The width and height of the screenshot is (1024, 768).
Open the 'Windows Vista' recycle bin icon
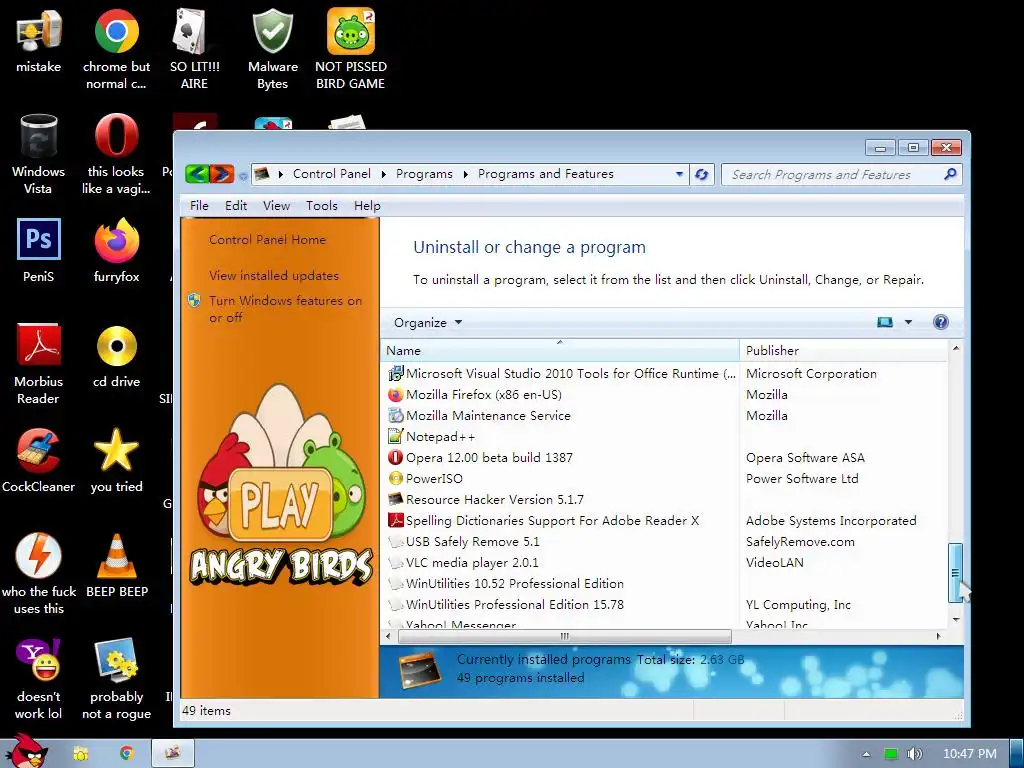click(39, 154)
